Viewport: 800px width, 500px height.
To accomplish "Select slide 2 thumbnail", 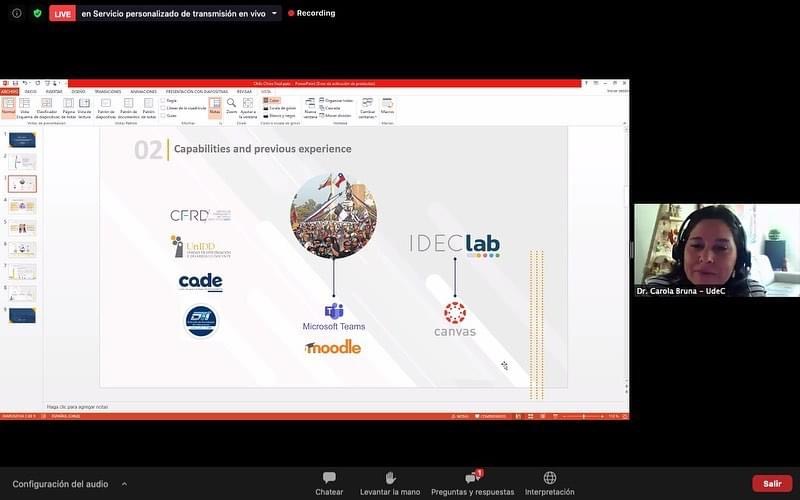I will point(22,162).
